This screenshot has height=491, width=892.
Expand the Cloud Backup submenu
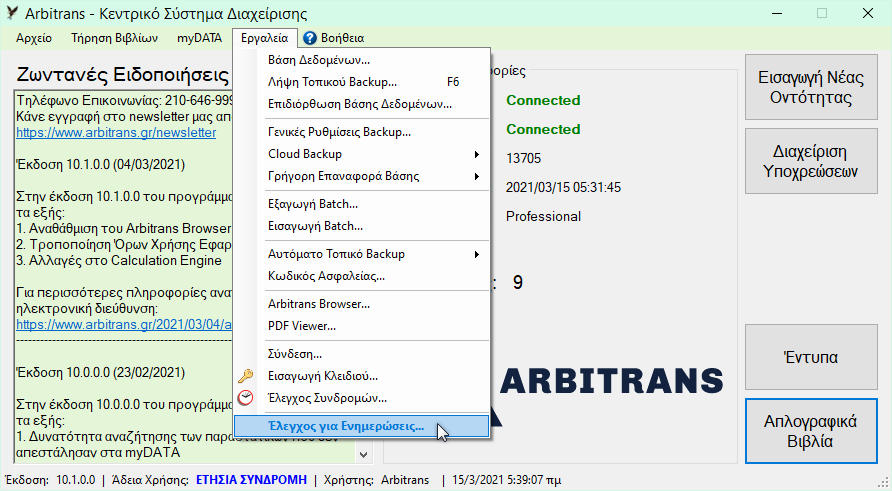coord(362,154)
